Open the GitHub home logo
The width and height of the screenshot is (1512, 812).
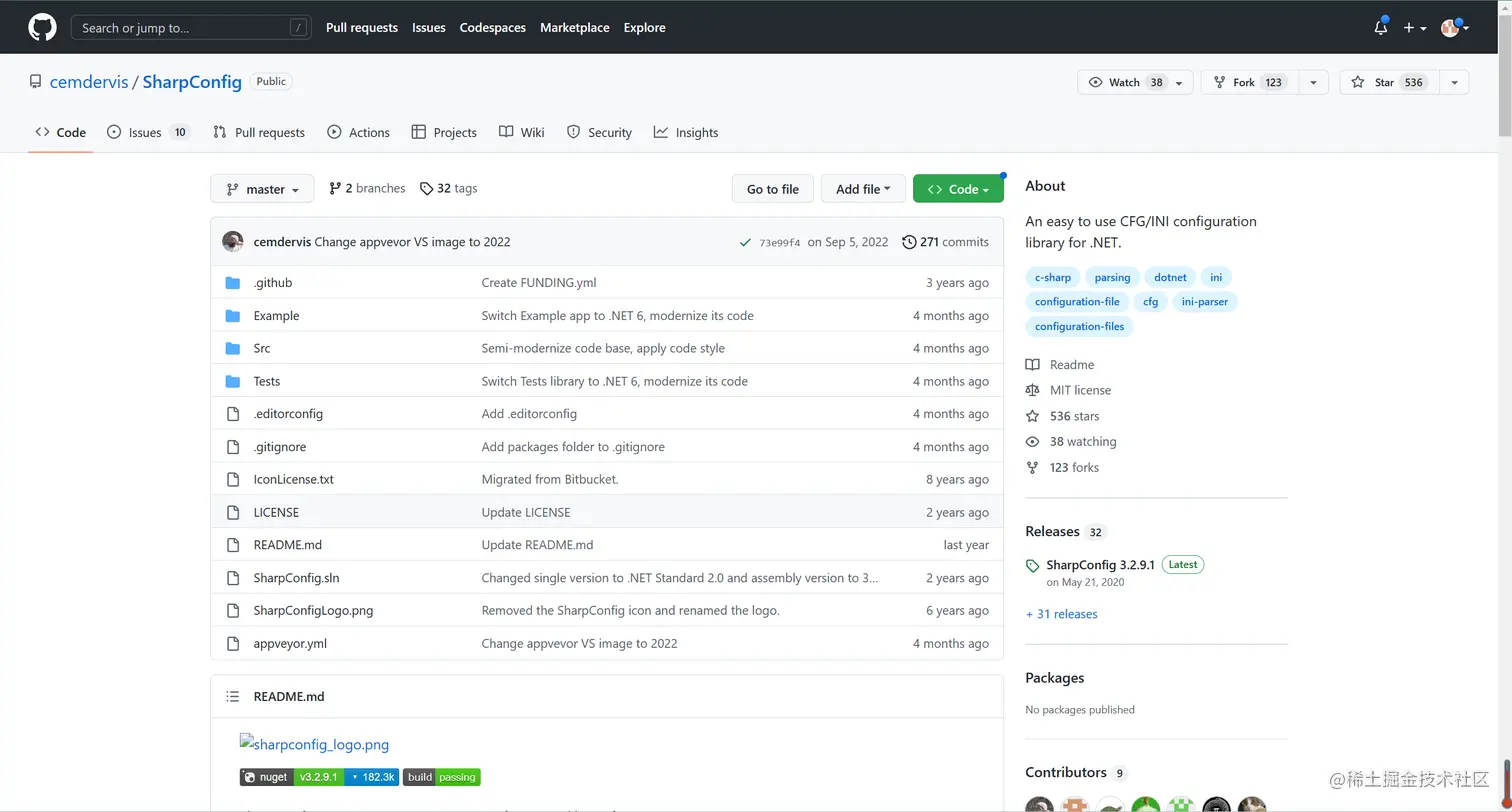(x=42, y=27)
